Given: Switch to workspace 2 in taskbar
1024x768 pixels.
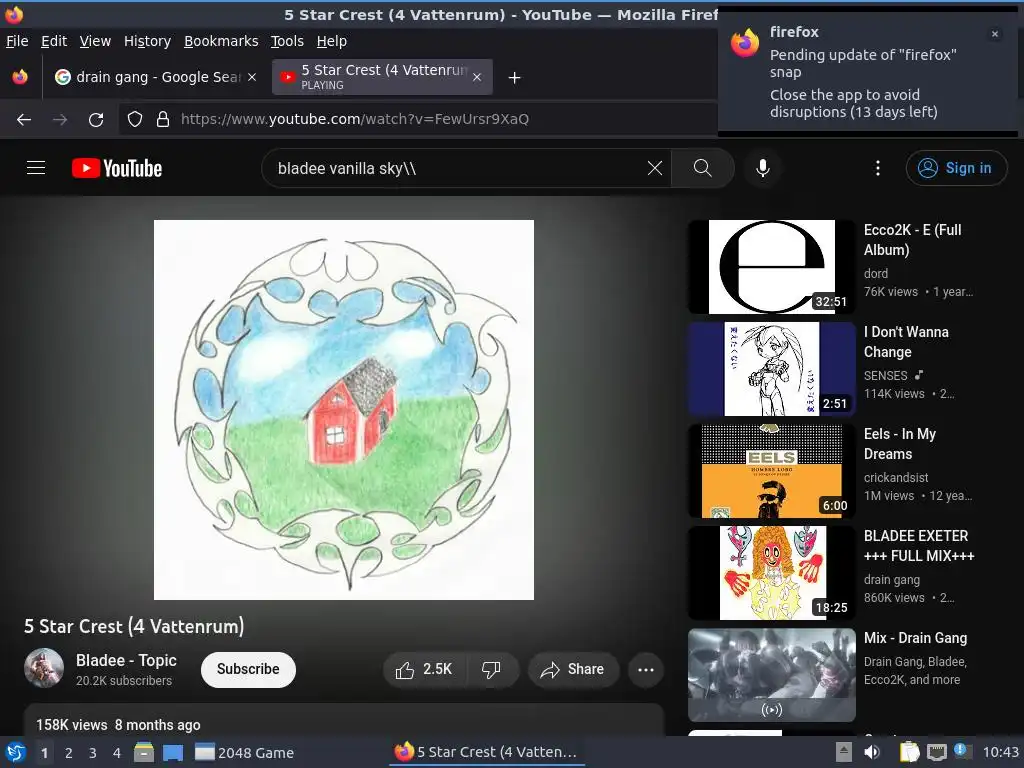Looking at the screenshot, I should (x=69, y=753).
